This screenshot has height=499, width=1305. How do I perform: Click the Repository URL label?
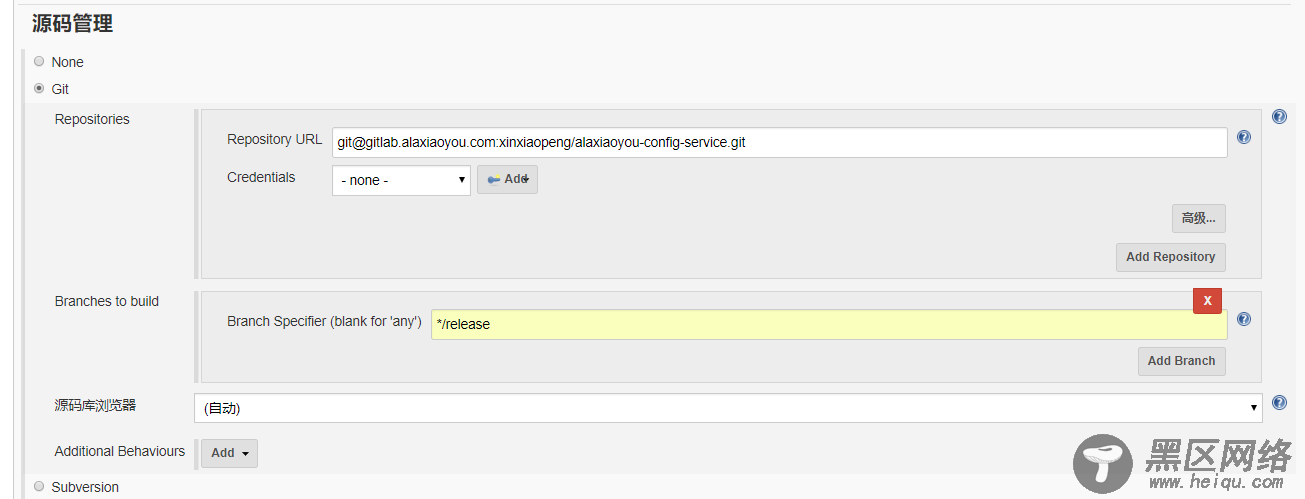point(274,139)
